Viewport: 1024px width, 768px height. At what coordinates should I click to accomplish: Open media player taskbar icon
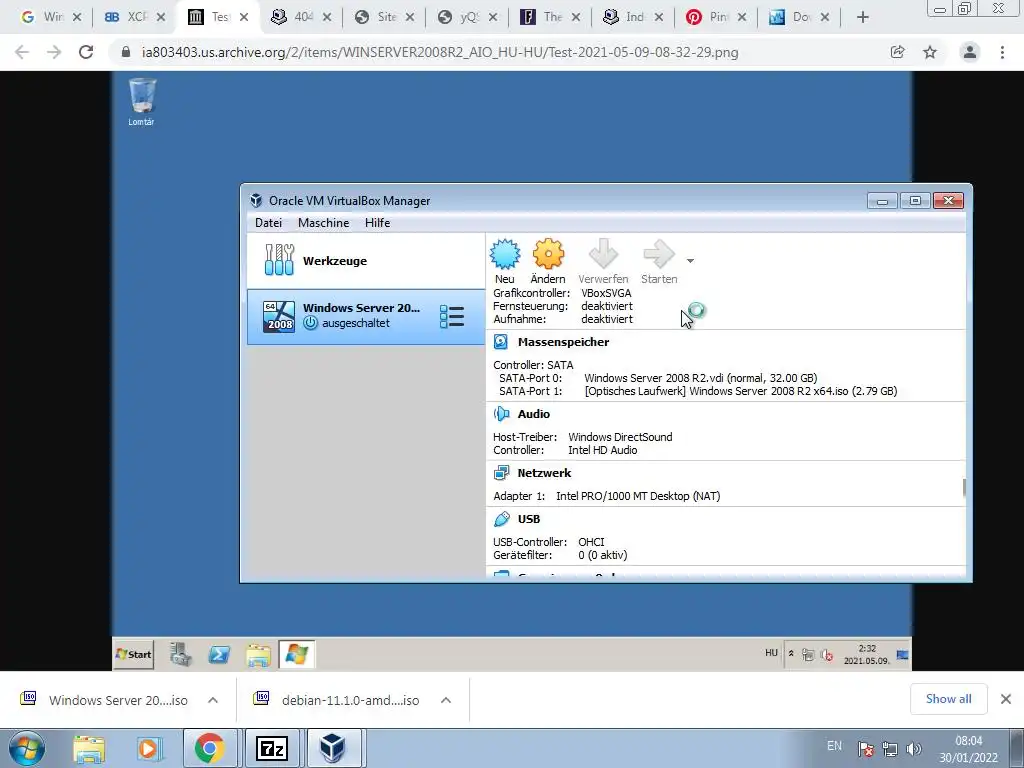pyautogui.click(x=148, y=749)
